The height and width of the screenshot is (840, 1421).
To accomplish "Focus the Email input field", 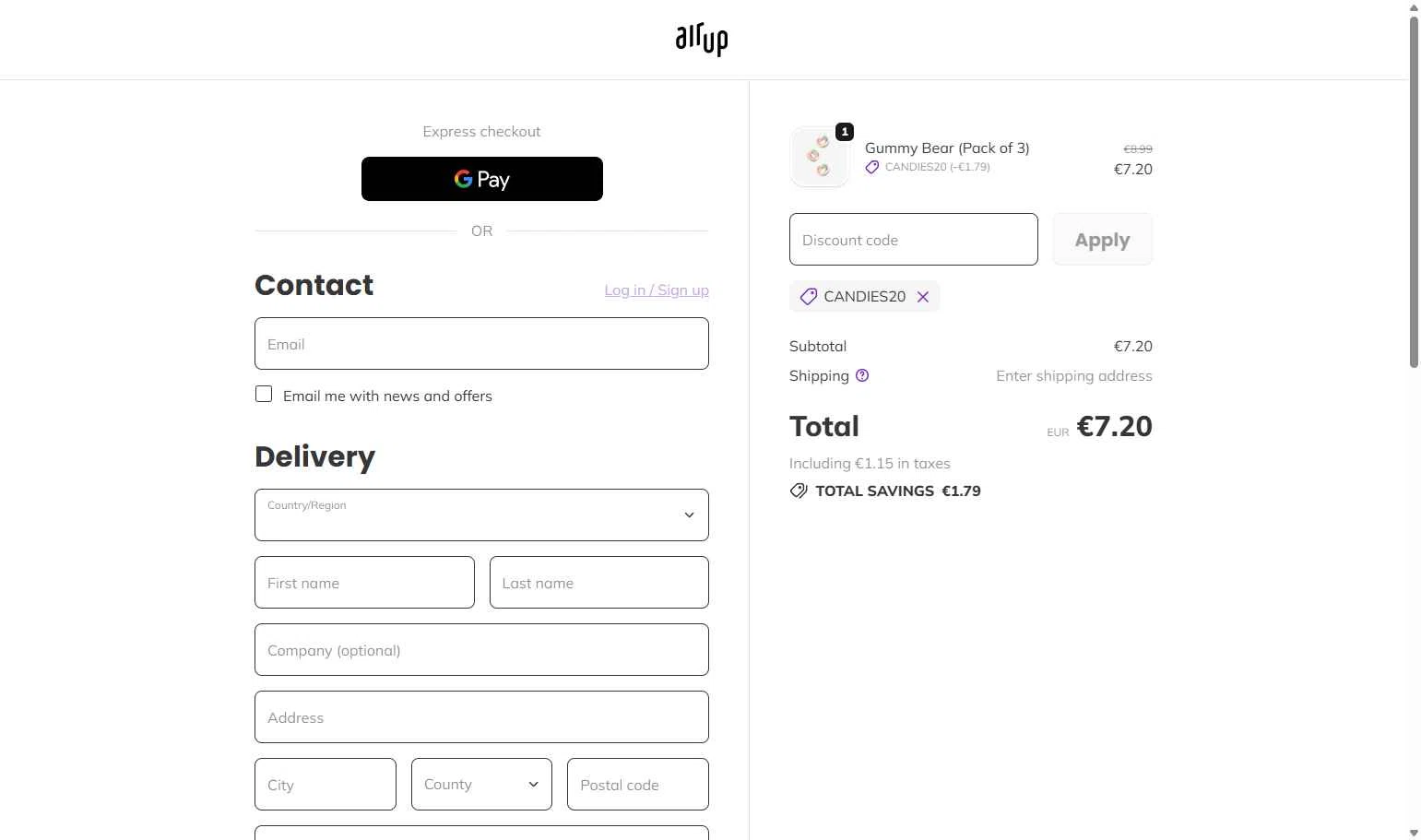I will pyautogui.click(x=481, y=344).
